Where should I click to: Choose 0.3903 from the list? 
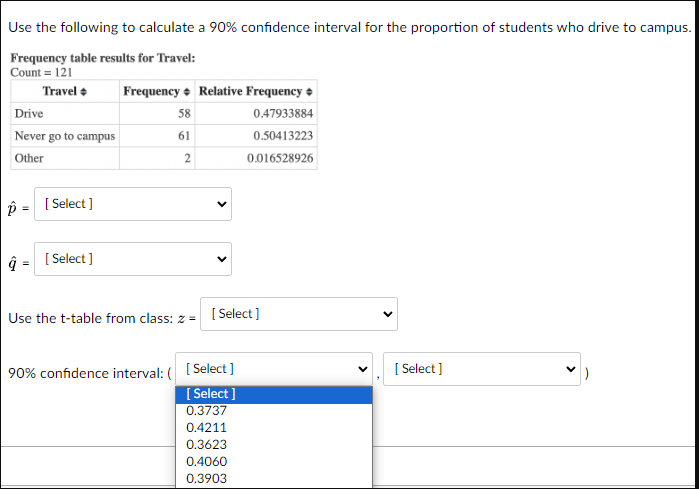207,479
